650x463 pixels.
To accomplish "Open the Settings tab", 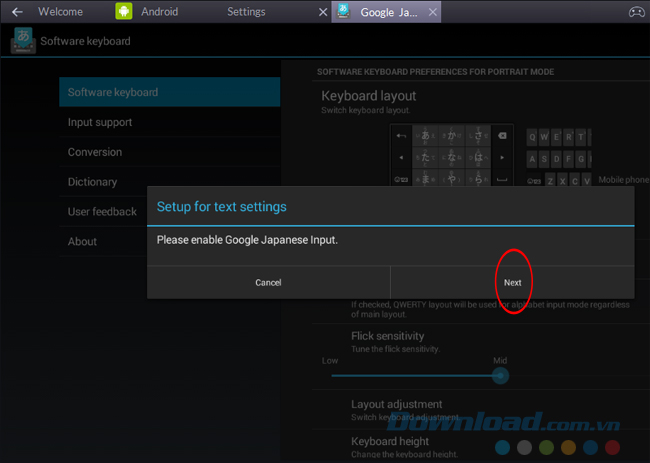I will (x=246, y=12).
